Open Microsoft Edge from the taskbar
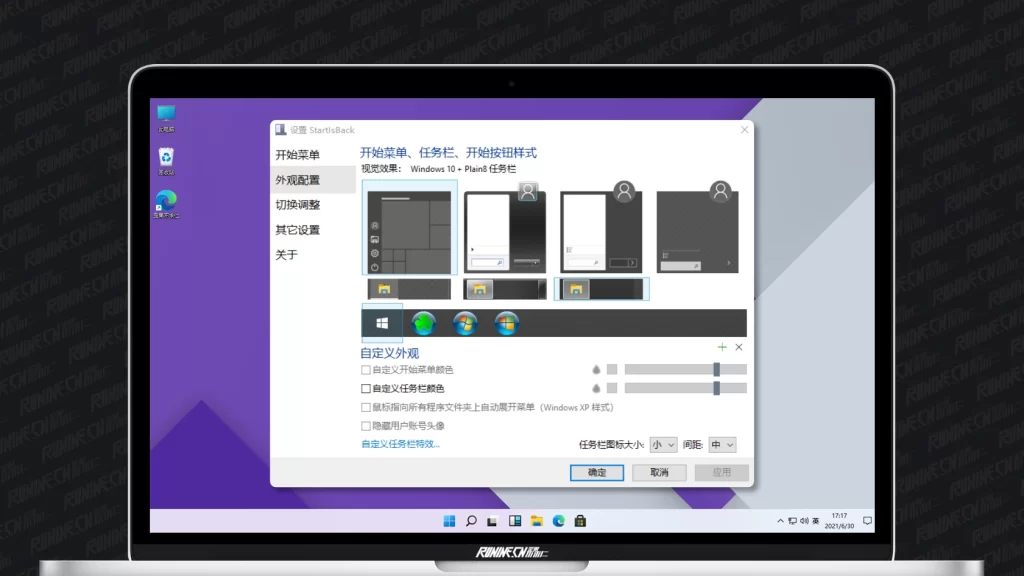Viewport: 1024px width, 576px height. [559, 521]
